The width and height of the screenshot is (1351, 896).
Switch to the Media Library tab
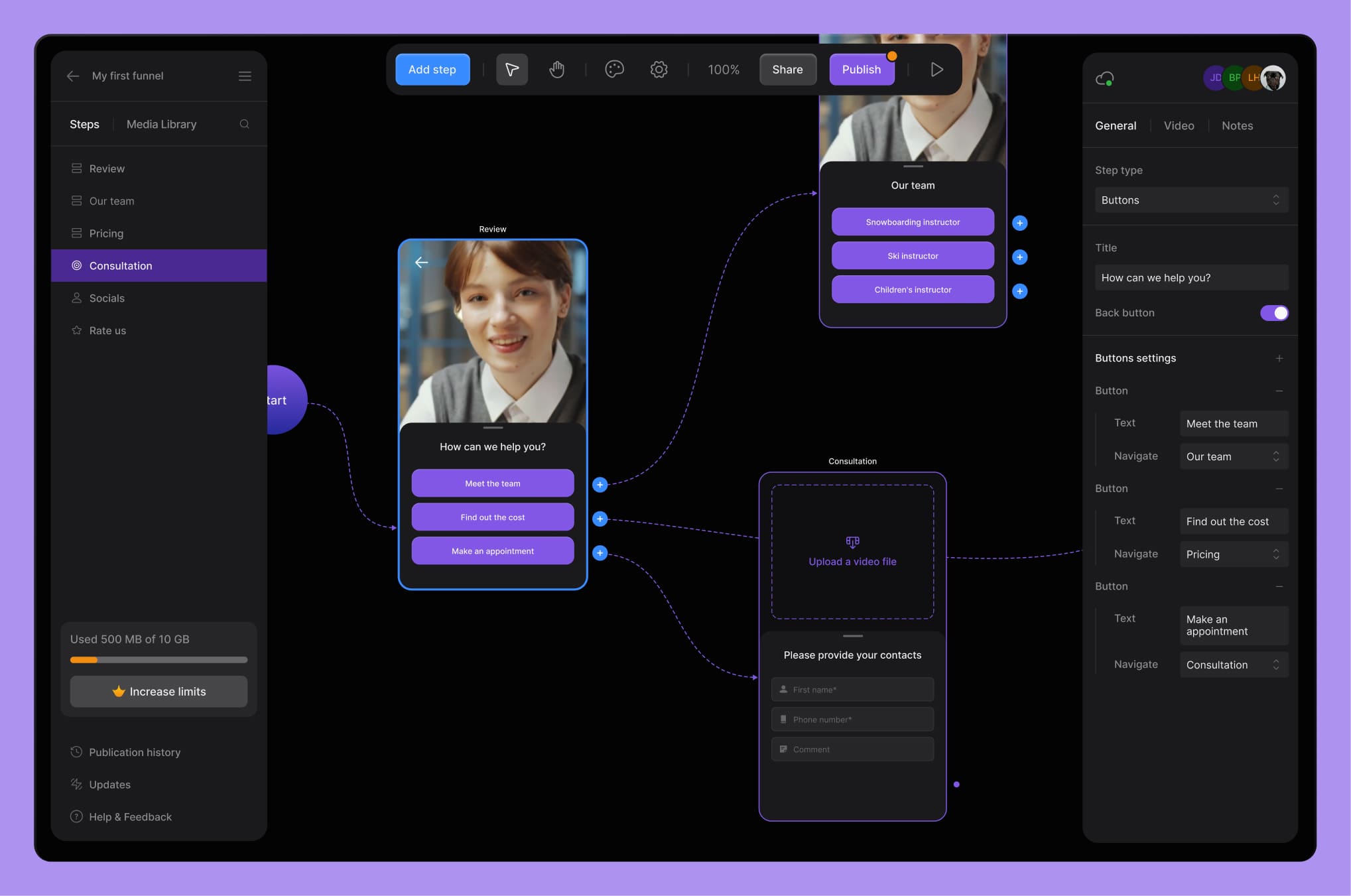point(161,125)
